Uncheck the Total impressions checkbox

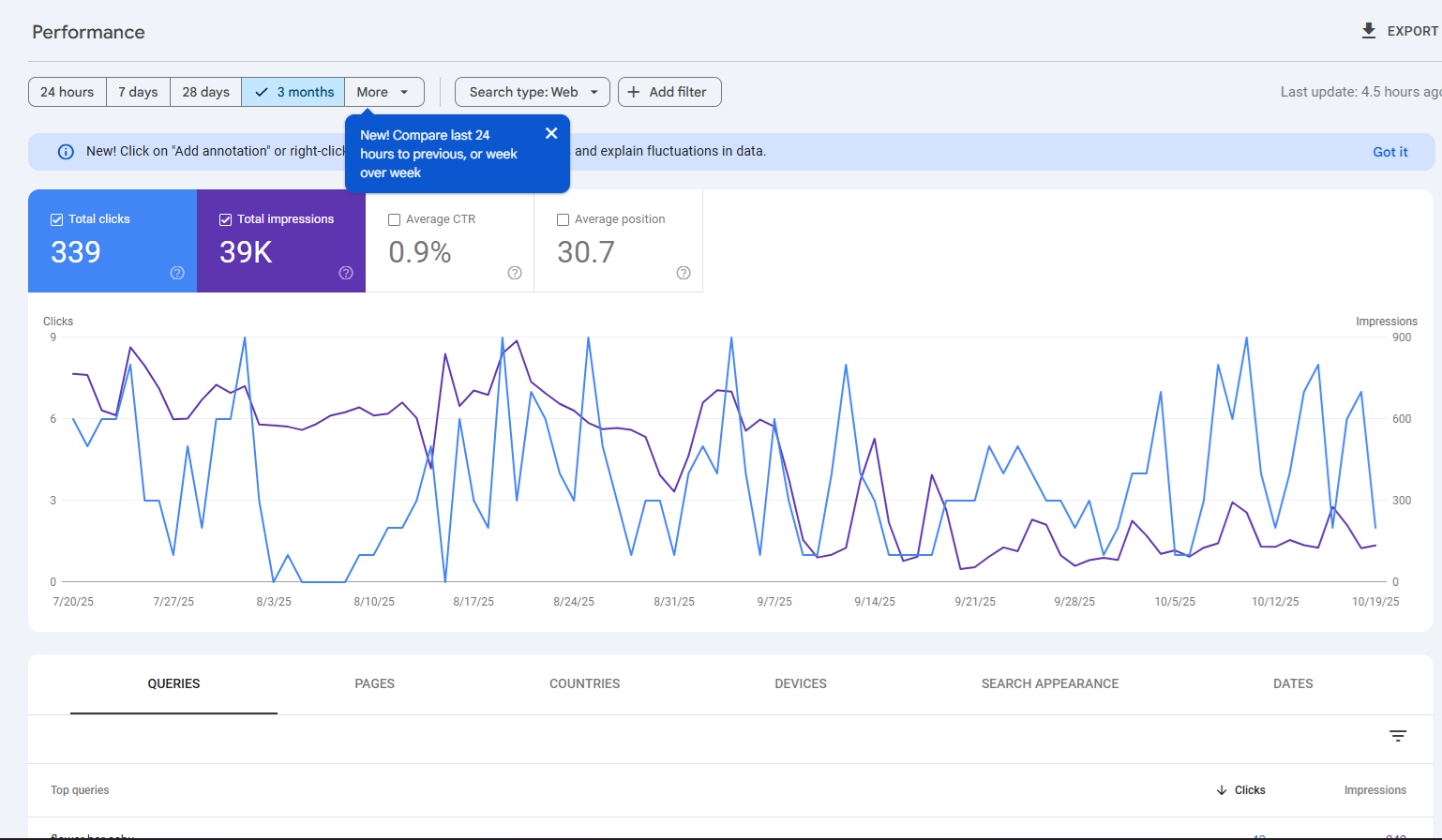[226, 219]
